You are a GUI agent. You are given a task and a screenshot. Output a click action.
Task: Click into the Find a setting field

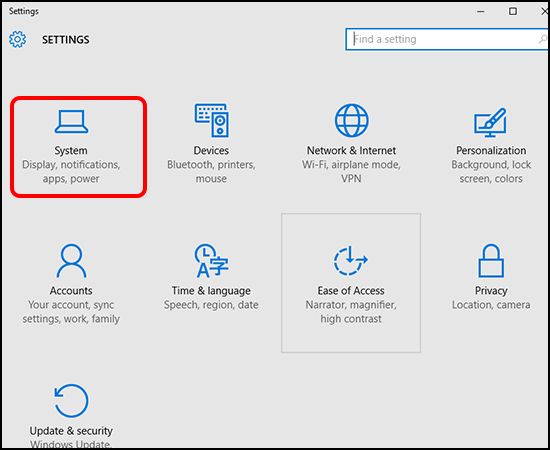click(447, 39)
